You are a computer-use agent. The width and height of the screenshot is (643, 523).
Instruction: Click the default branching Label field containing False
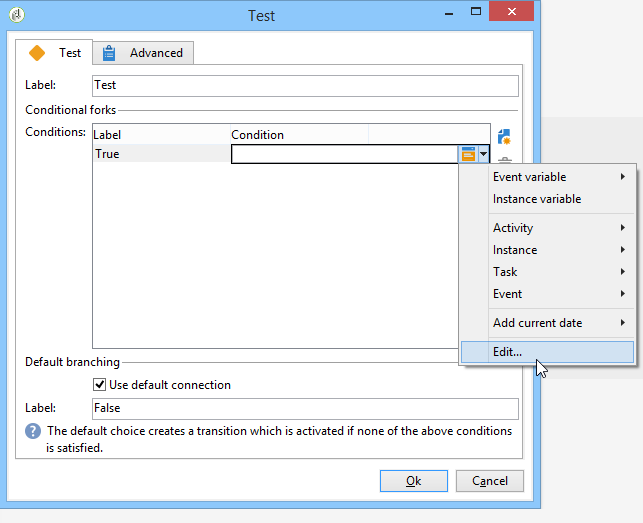coord(306,409)
